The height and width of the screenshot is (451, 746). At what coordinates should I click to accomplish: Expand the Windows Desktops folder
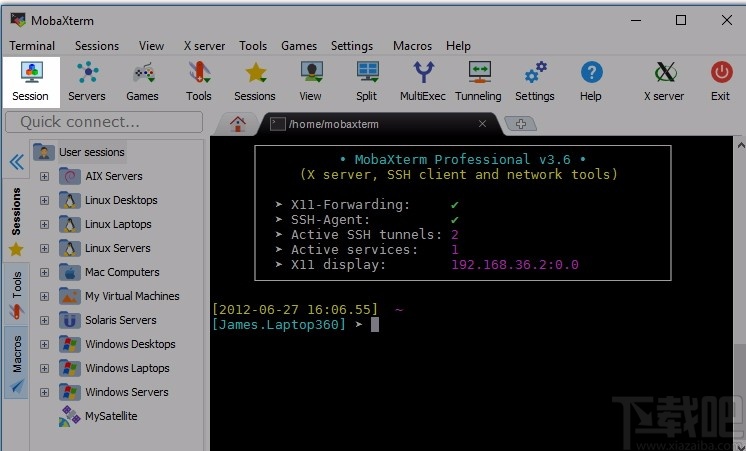pos(44,344)
